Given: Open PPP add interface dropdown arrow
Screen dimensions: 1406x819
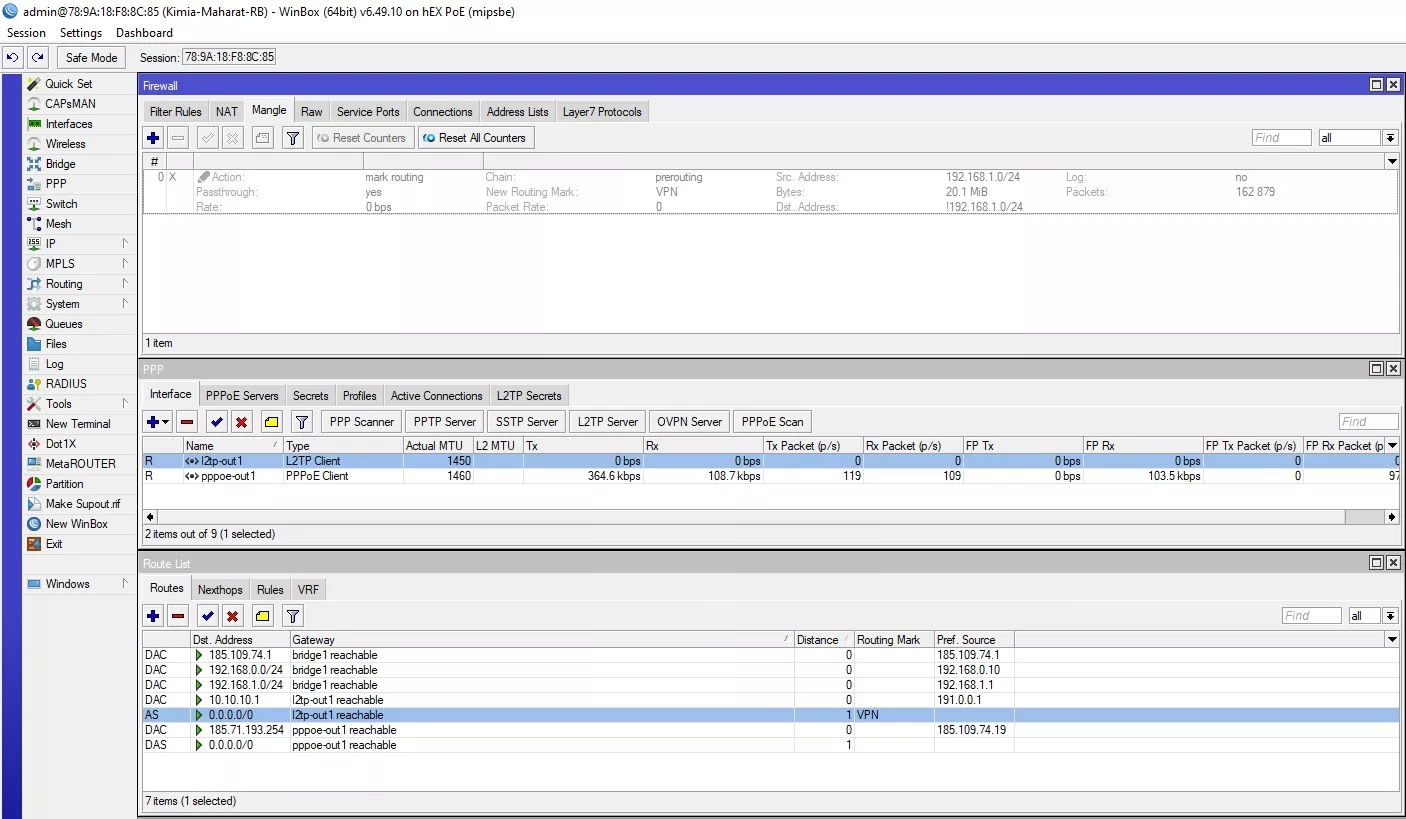Looking at the screenshot, I should [x=166, y=422].
